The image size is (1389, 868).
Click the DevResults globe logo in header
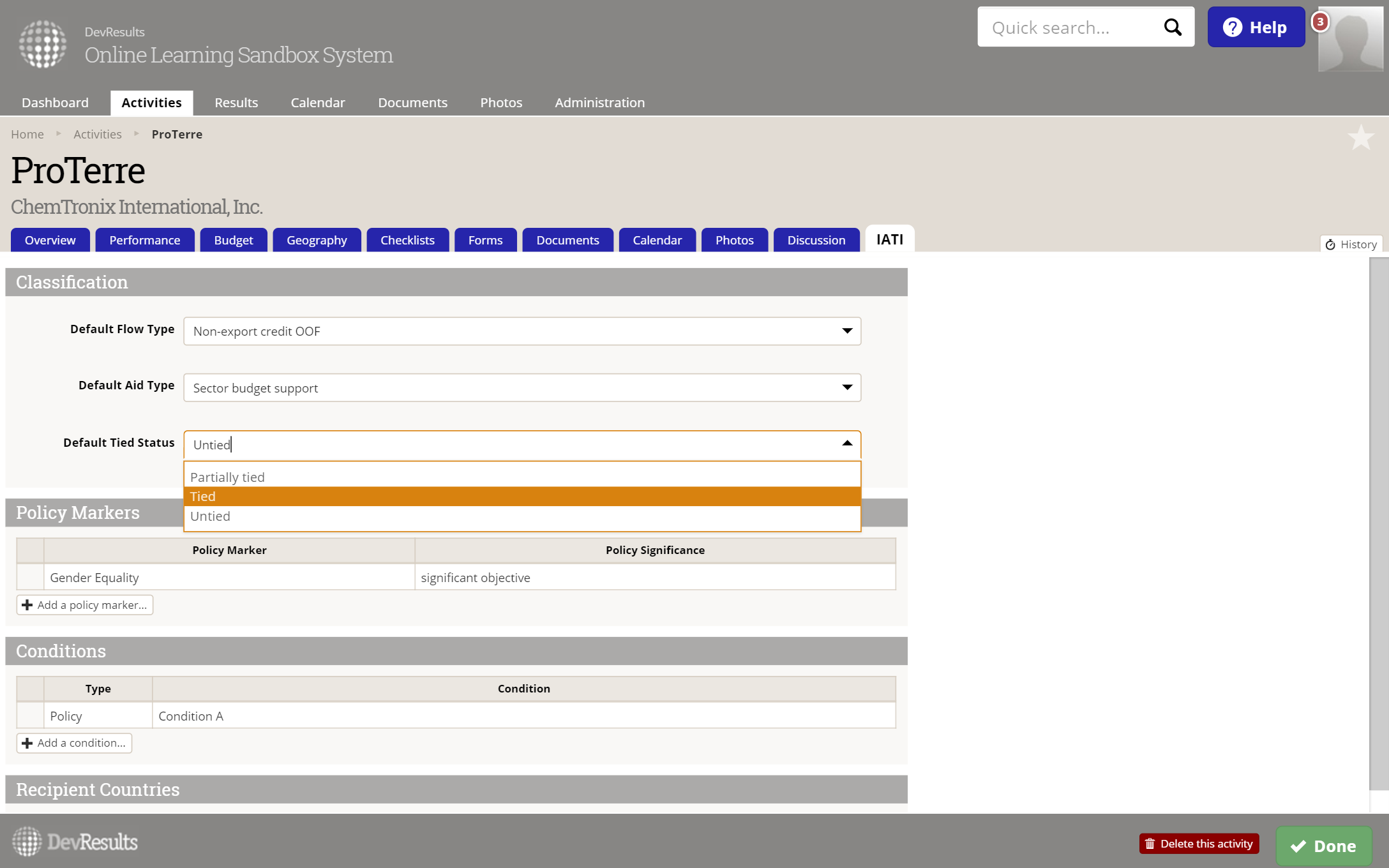click(x=43, y=44)
